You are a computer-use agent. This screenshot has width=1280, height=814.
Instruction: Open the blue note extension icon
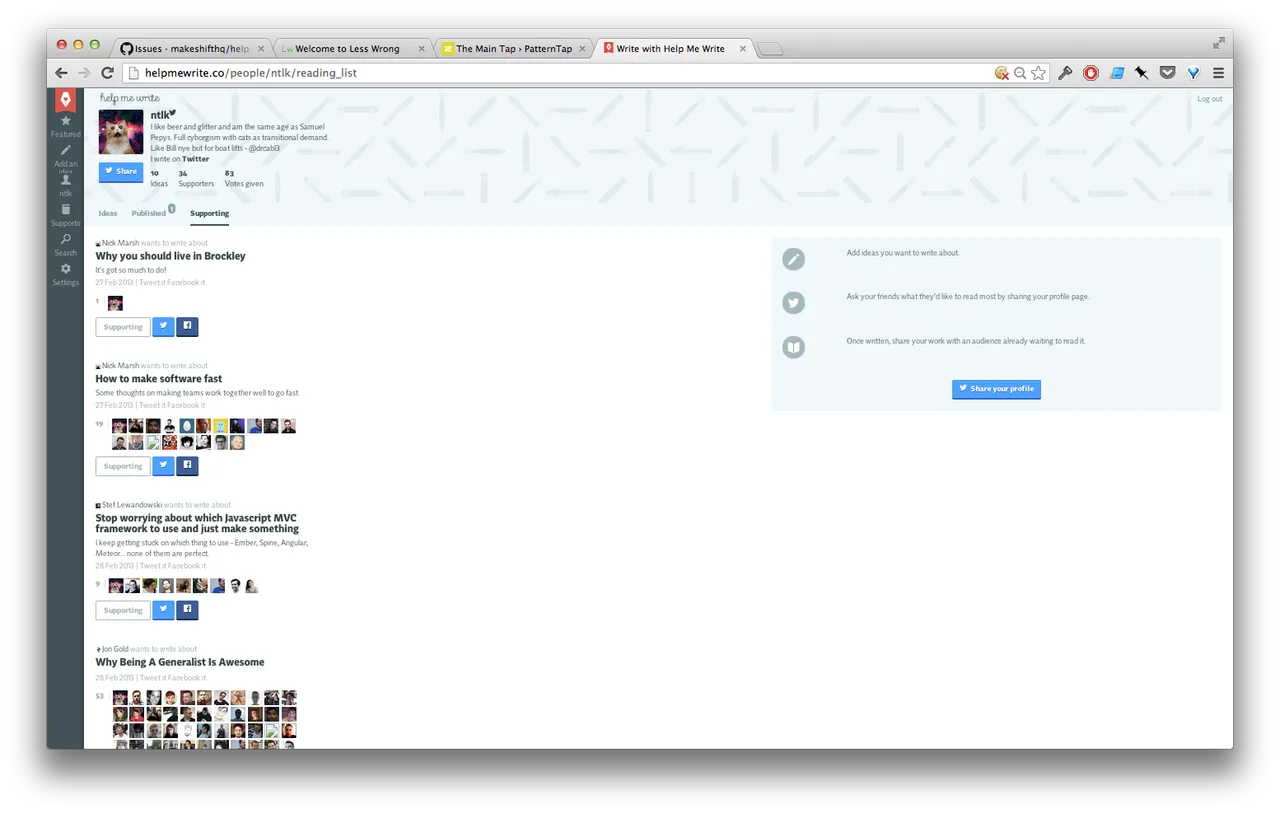tap(1117, 73)
